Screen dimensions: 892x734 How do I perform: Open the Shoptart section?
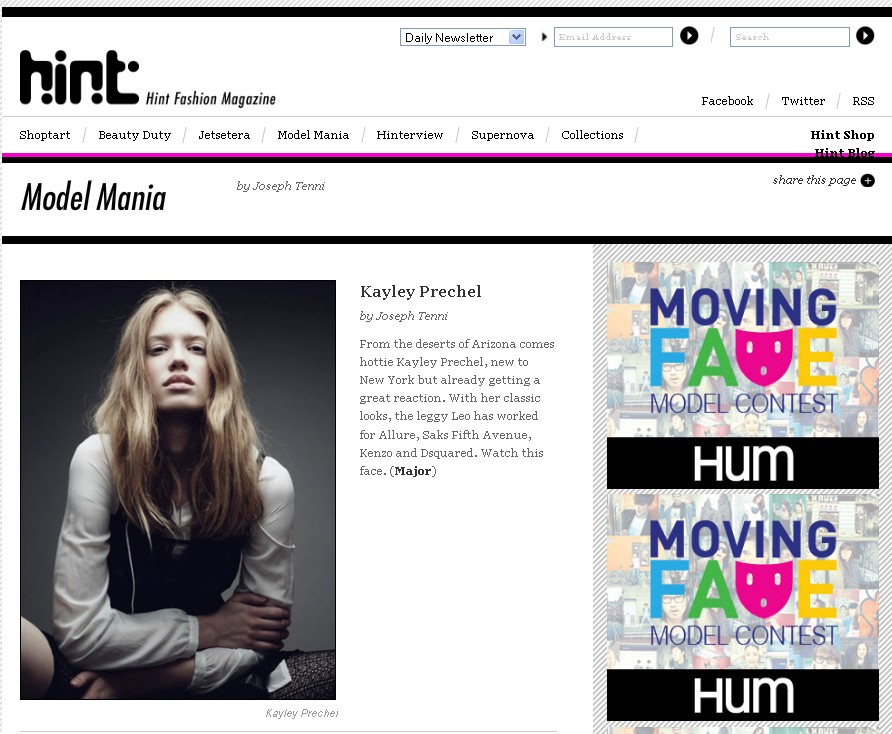(x=44, y=134)
